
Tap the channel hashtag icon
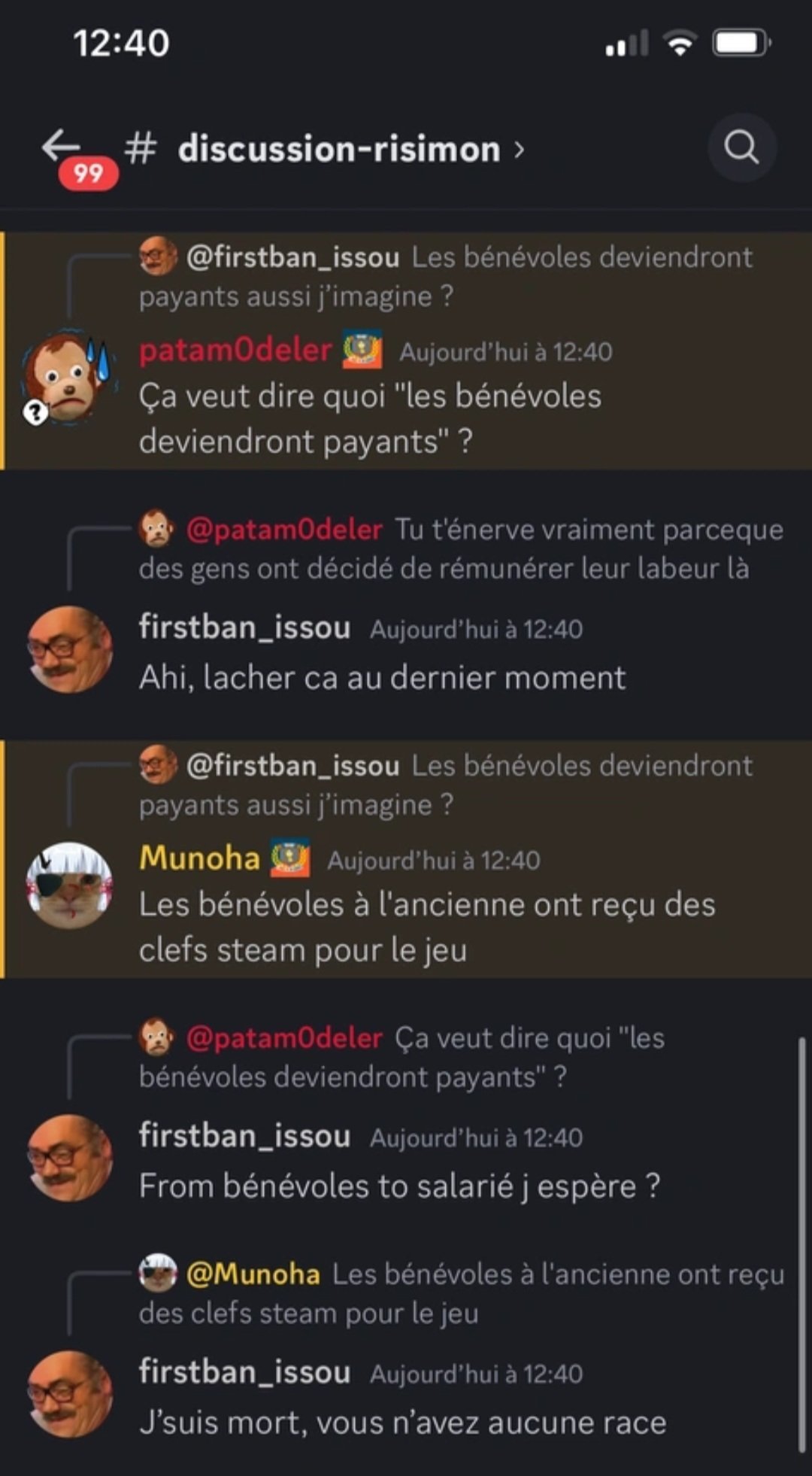141,147
